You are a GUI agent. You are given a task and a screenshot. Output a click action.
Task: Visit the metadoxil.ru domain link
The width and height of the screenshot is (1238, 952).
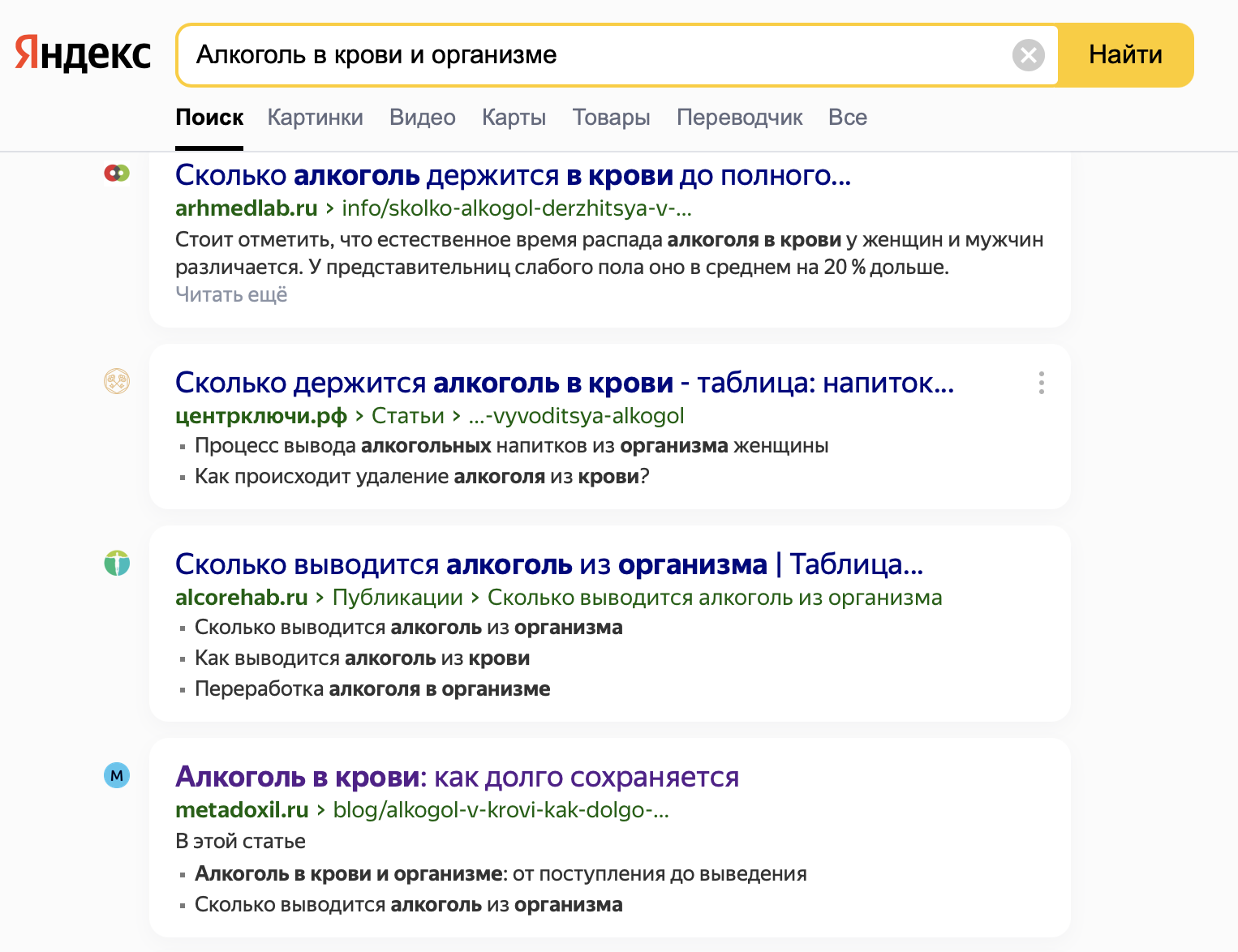[242, 810]
